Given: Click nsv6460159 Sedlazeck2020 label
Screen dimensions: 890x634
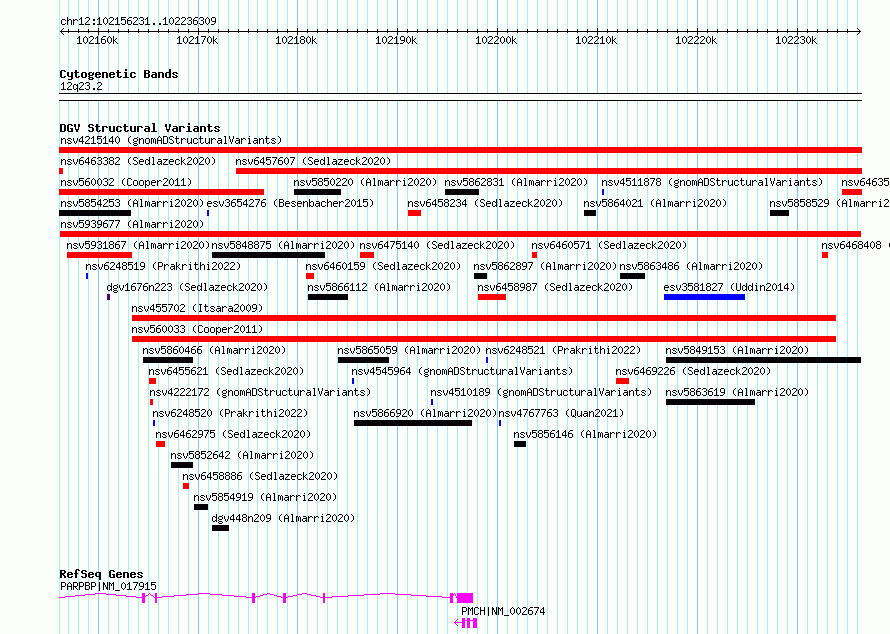Looking at the screenshot, I should [383, 266].
